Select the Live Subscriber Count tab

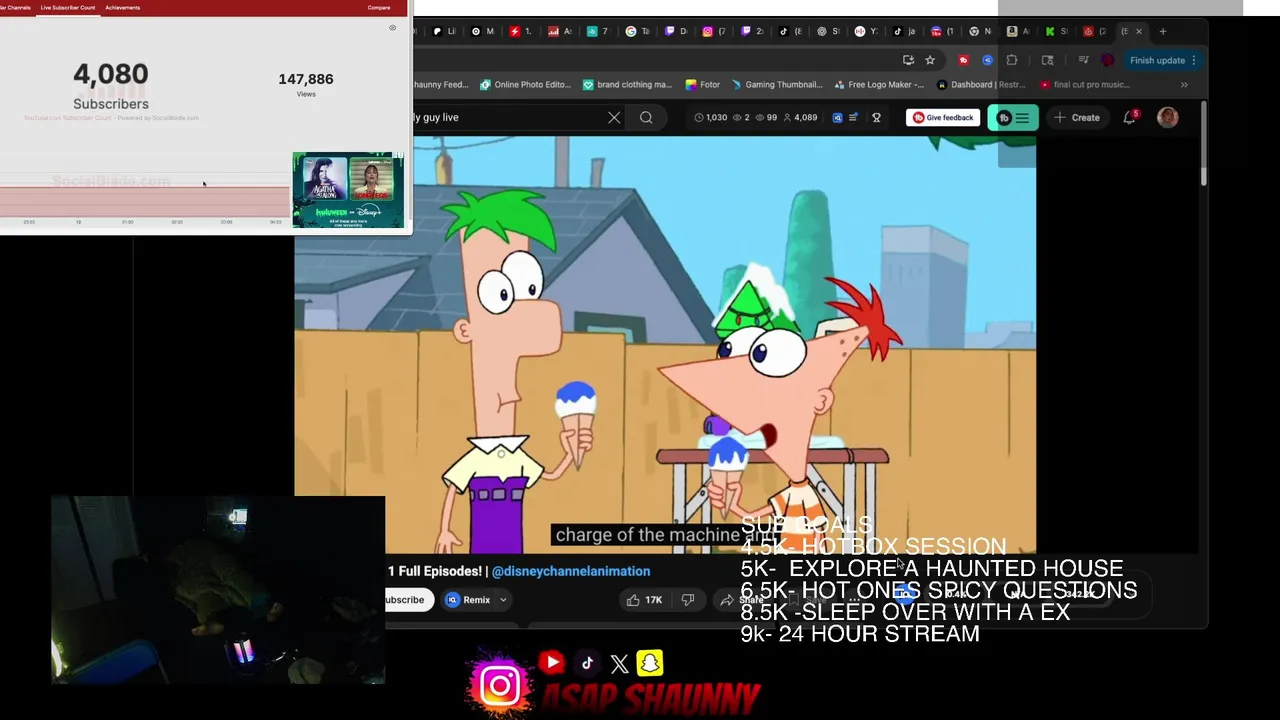pos(68,7)
